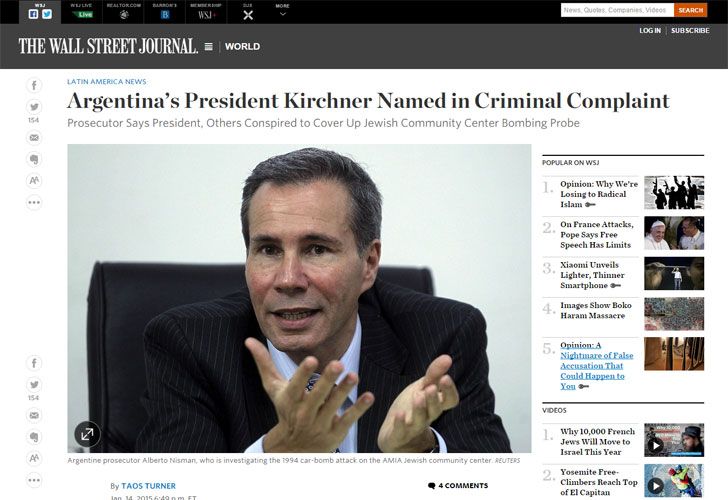Expand the MORE dropdown in top bar
The width and height of the screenshot is (728, 500).
pyautogui.click(x=282, y=10)
